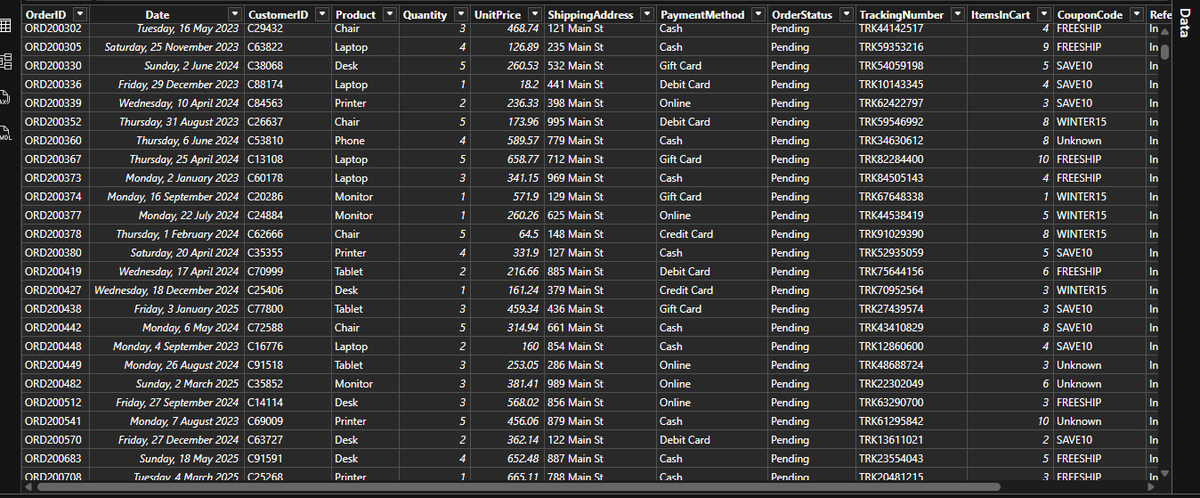Select unit price cell 18.2
The image size is (1200, 498).
tap(506, 84)
